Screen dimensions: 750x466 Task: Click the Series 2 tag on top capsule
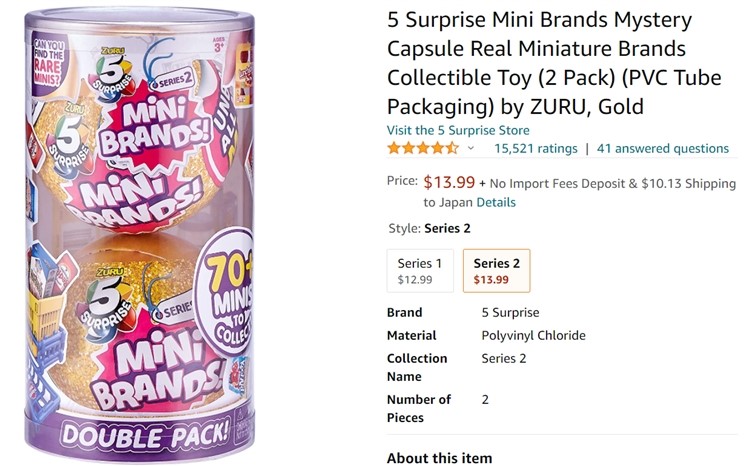[x=172, y=81]
